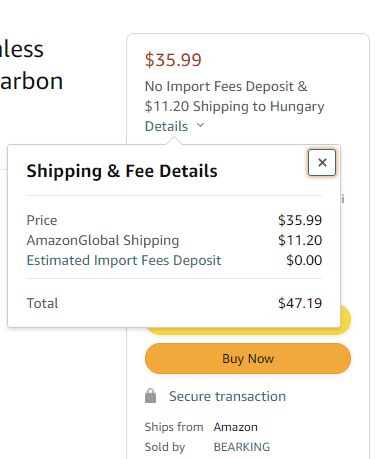383x459 pixels.
Task: Click the $0.00 import fees amount
Action: (x=304, y=260)
